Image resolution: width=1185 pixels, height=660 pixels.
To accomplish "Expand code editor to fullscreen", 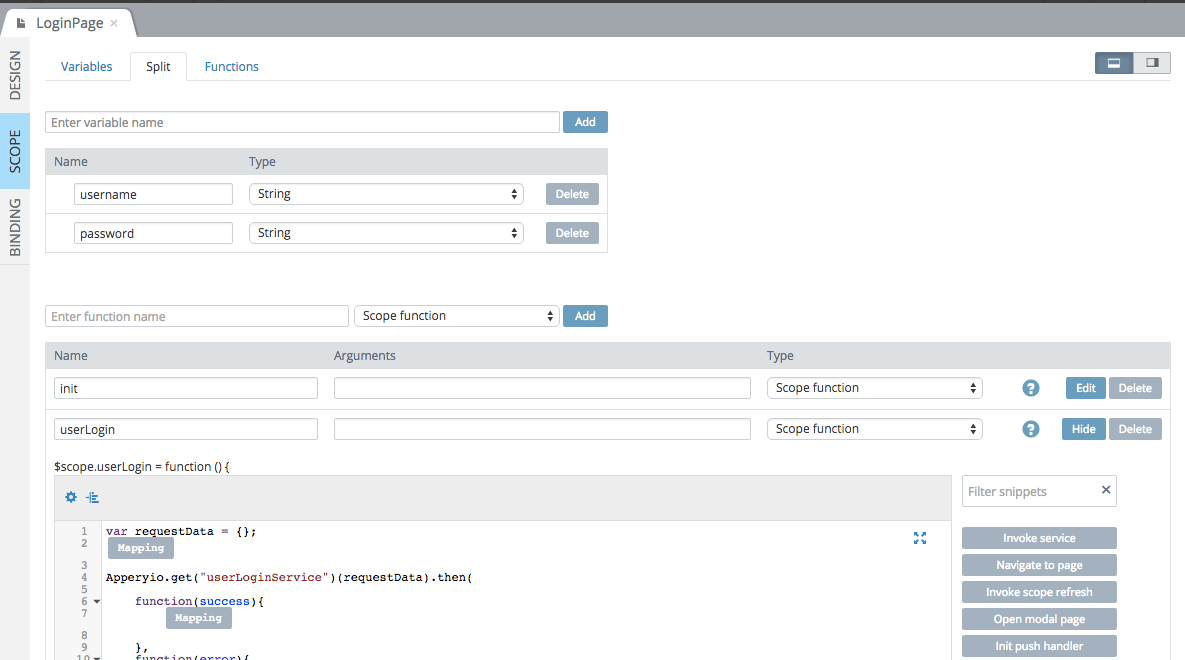I will pos(920,538).
